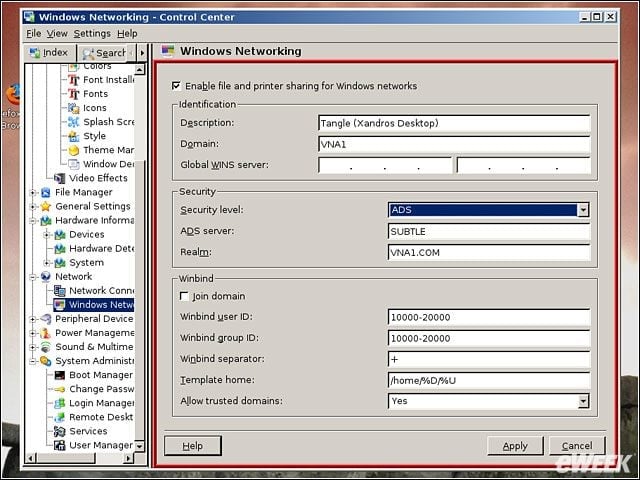Click the Description text field
The width and height of the screenshot is (640, 480).
coord(454,123)
